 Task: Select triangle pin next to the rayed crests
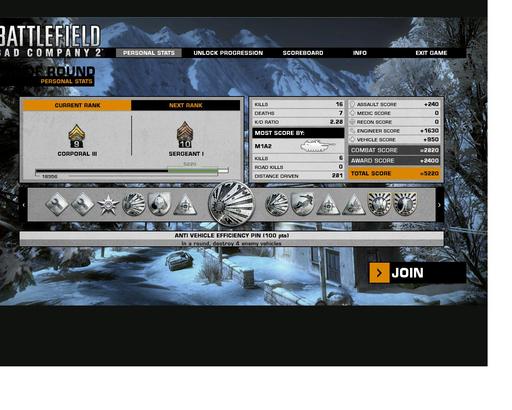pyautogui.click(x=354, y=205)
